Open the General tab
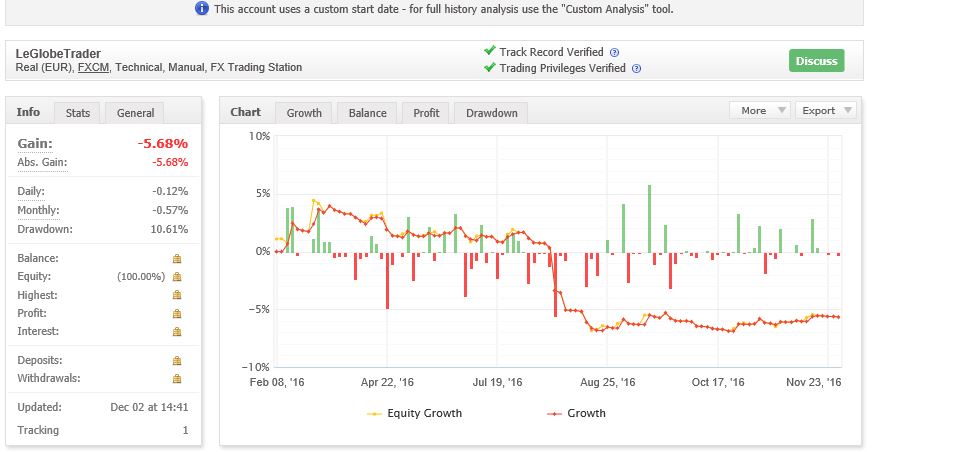The width and height of the screenshot is (980, 452). point(135,113)
